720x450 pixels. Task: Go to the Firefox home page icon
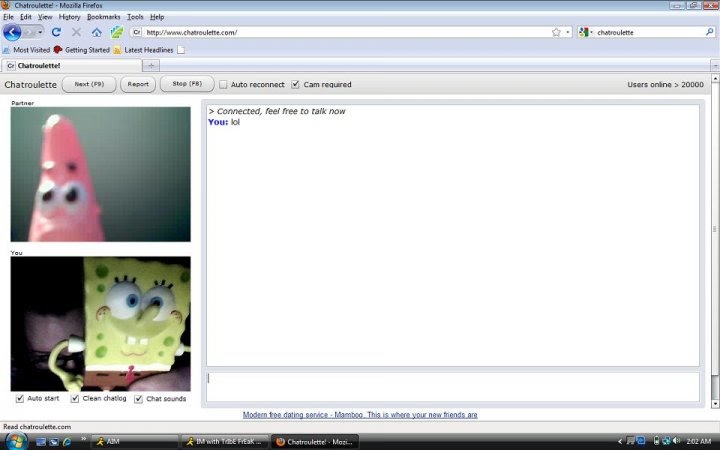point(96,32)
